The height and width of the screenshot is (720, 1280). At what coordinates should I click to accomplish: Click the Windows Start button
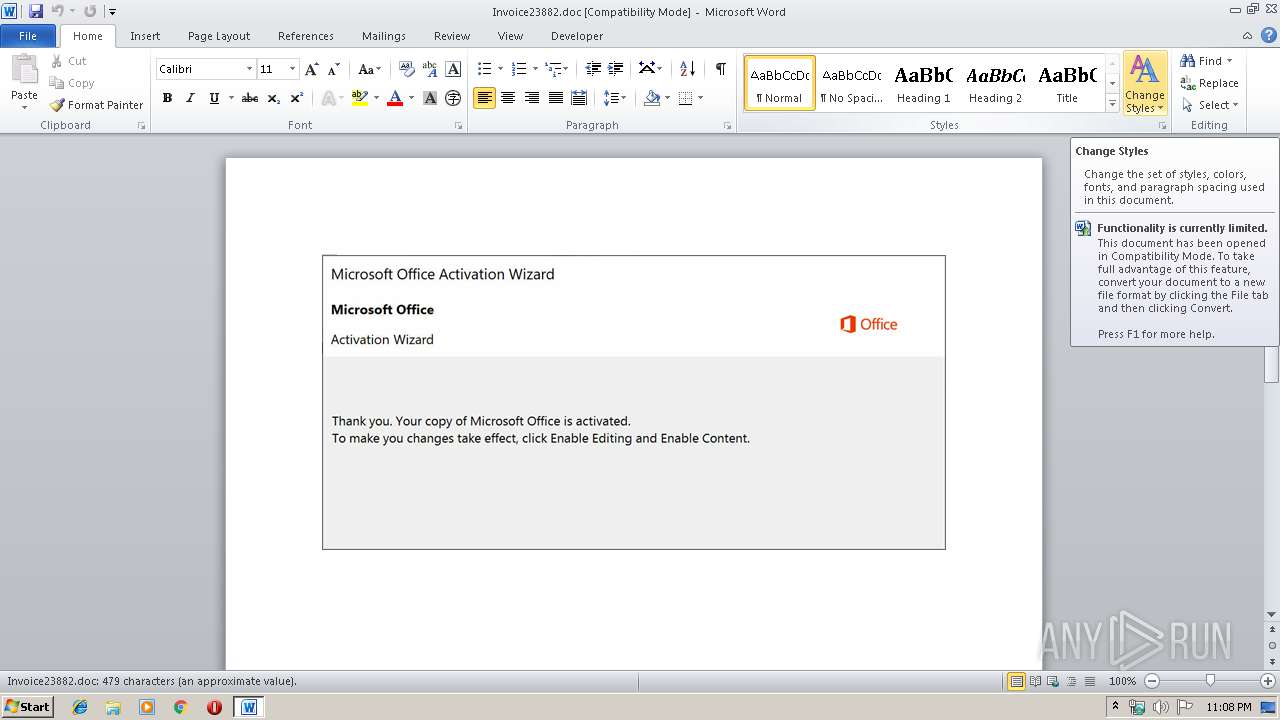pos(28,707)
